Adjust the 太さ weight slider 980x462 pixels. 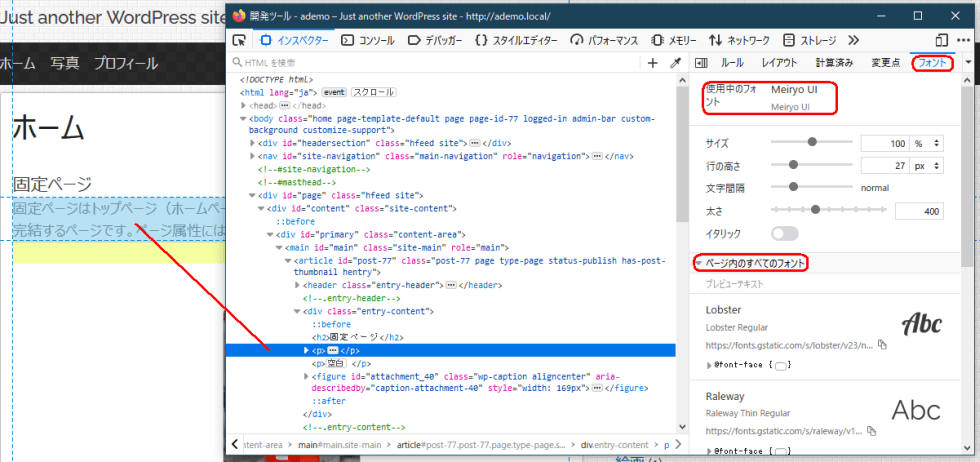pyautogui.click(x=829, y=209)
